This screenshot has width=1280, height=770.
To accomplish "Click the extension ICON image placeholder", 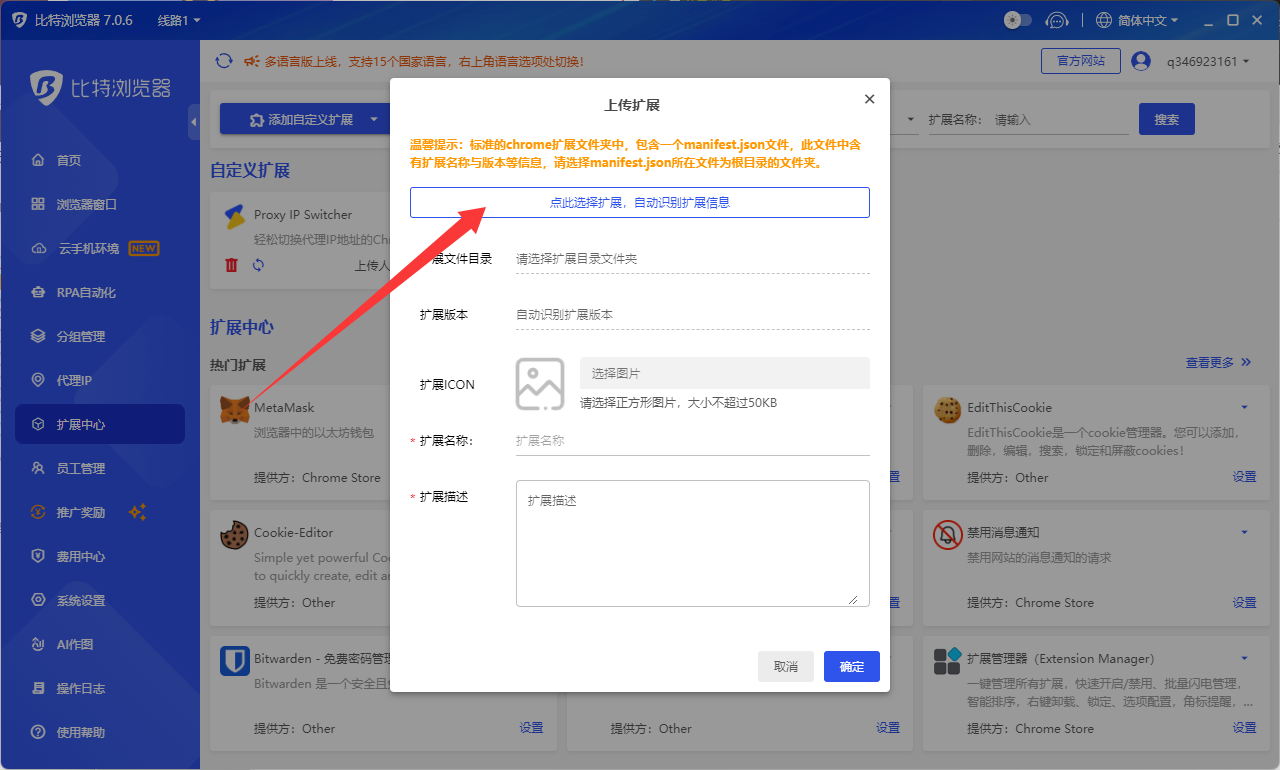I will (540, 384).
